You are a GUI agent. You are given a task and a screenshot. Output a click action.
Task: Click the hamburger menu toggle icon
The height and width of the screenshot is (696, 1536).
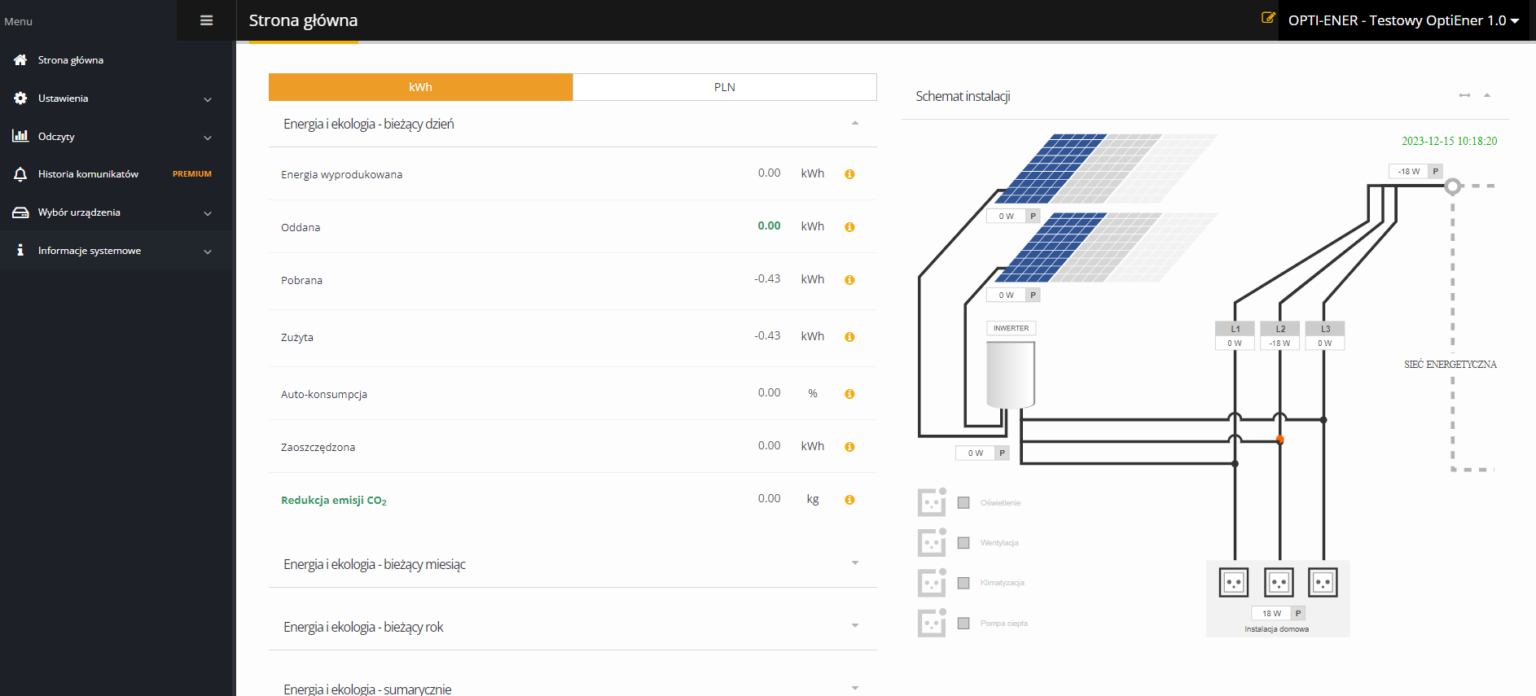click(x=206, y=20)
